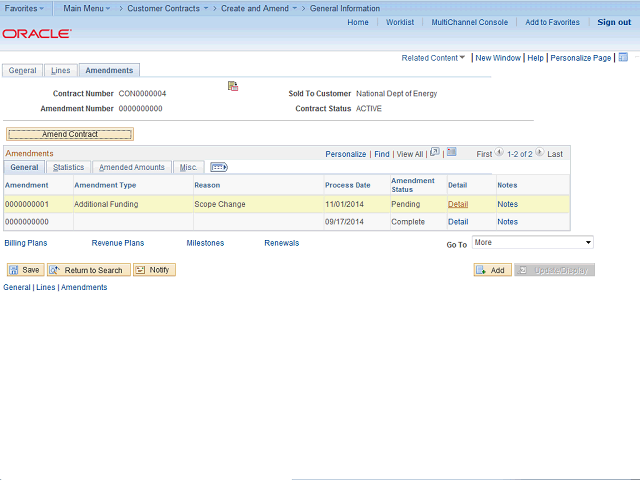
Task: Click the Download to Excel grid icon
Action: [451, 152]
